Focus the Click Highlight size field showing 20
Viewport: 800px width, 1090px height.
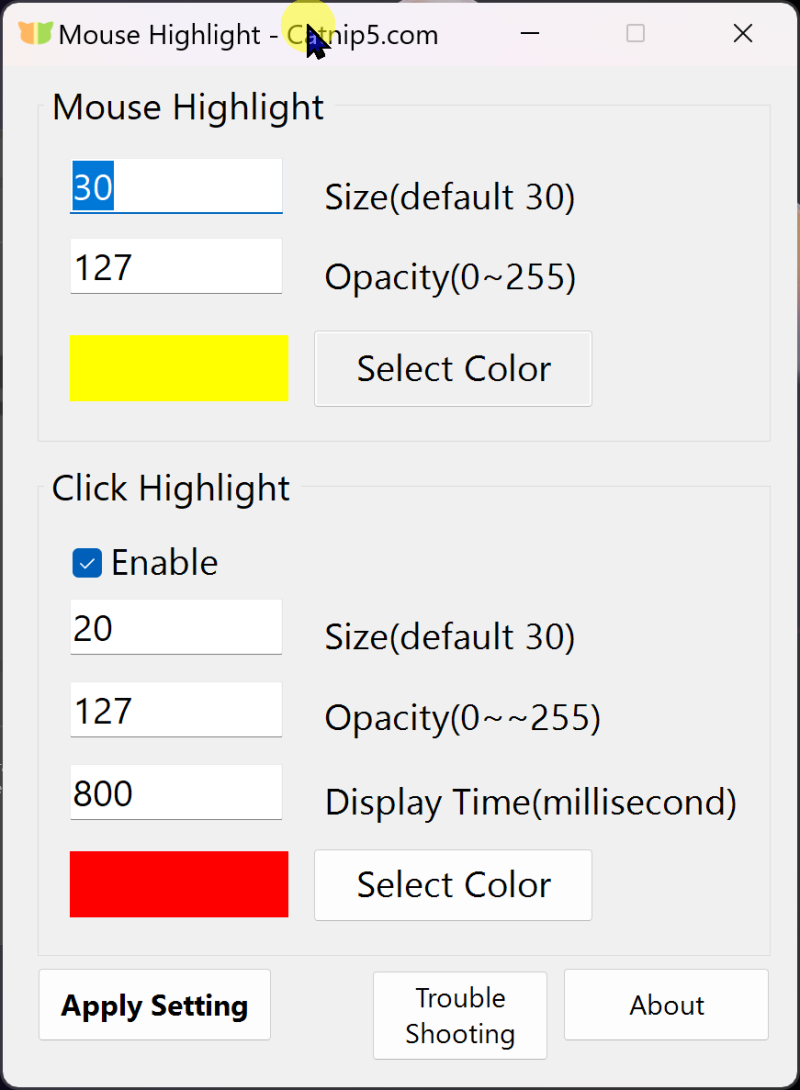[176, 628]
